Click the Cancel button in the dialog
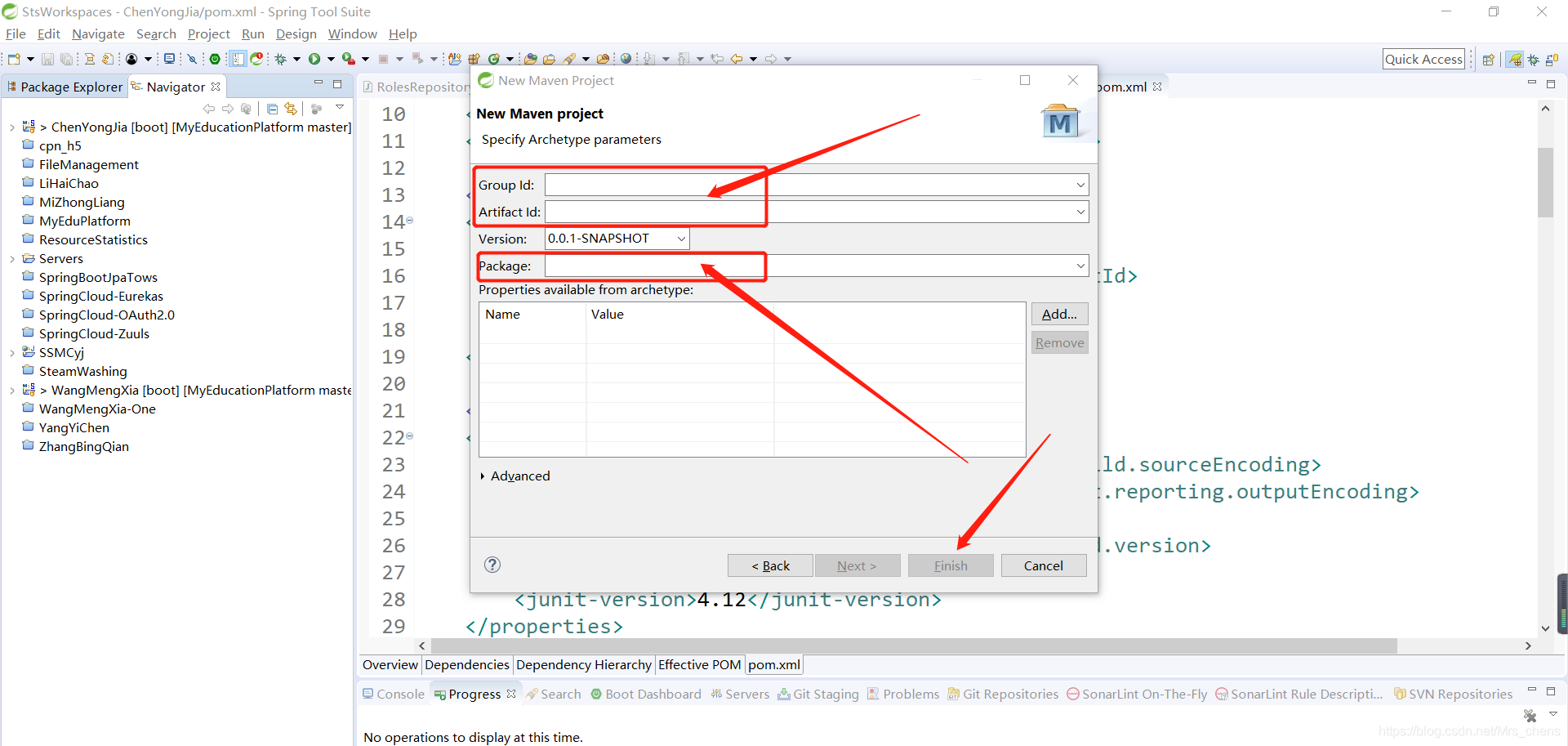Viewport: 1568px width, 746px height. (1044, 565)
